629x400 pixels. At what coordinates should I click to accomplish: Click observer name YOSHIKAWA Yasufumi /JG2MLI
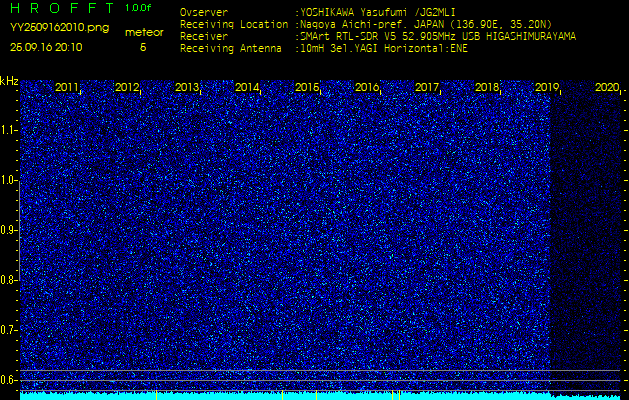click(x=377, y=12)
